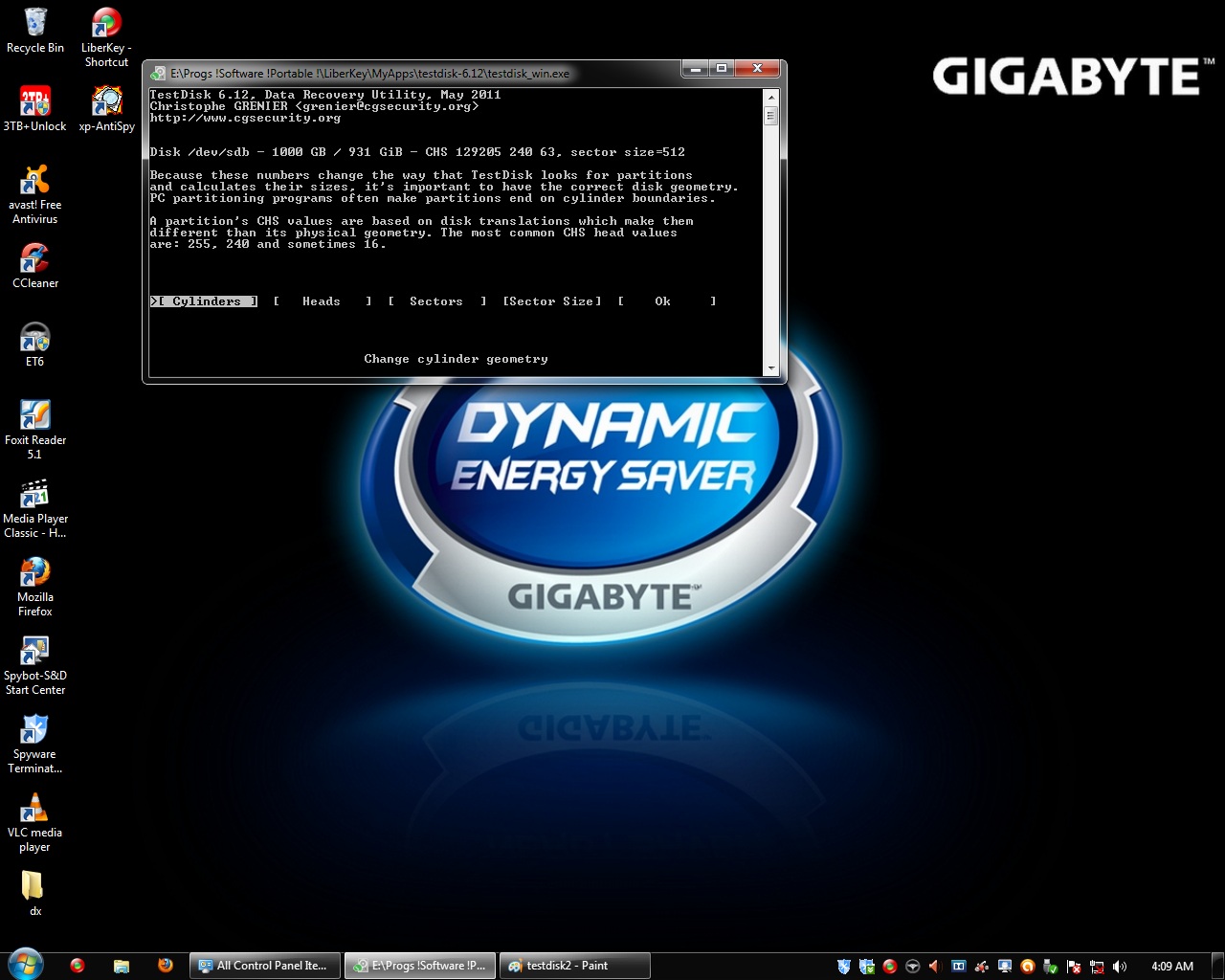Choose the Cylinders option in TestDisk
This screenshot has height=980, width=1225.
(x=204, y=301)
